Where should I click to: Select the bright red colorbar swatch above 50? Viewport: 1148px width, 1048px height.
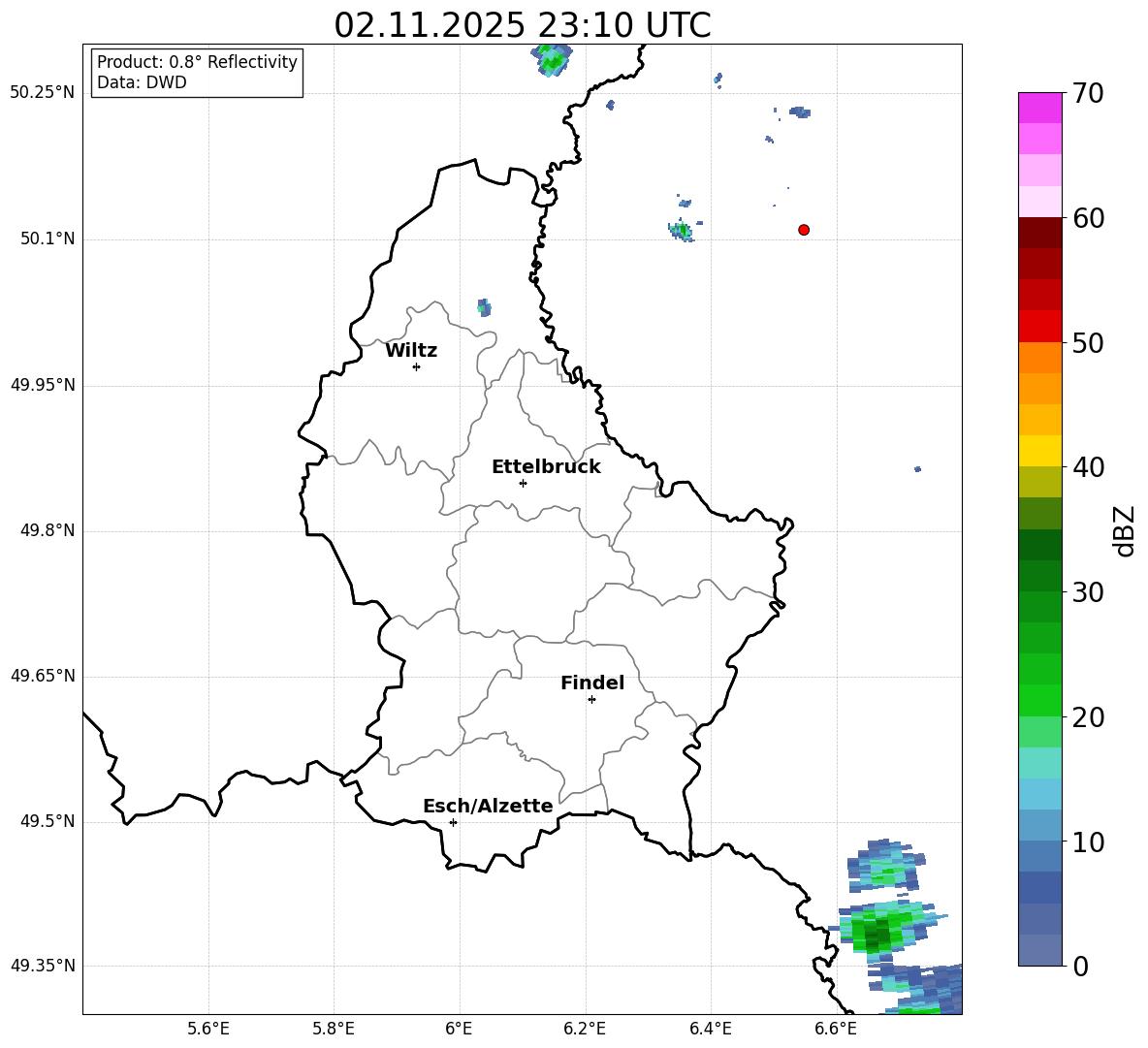coord(1040,326)
